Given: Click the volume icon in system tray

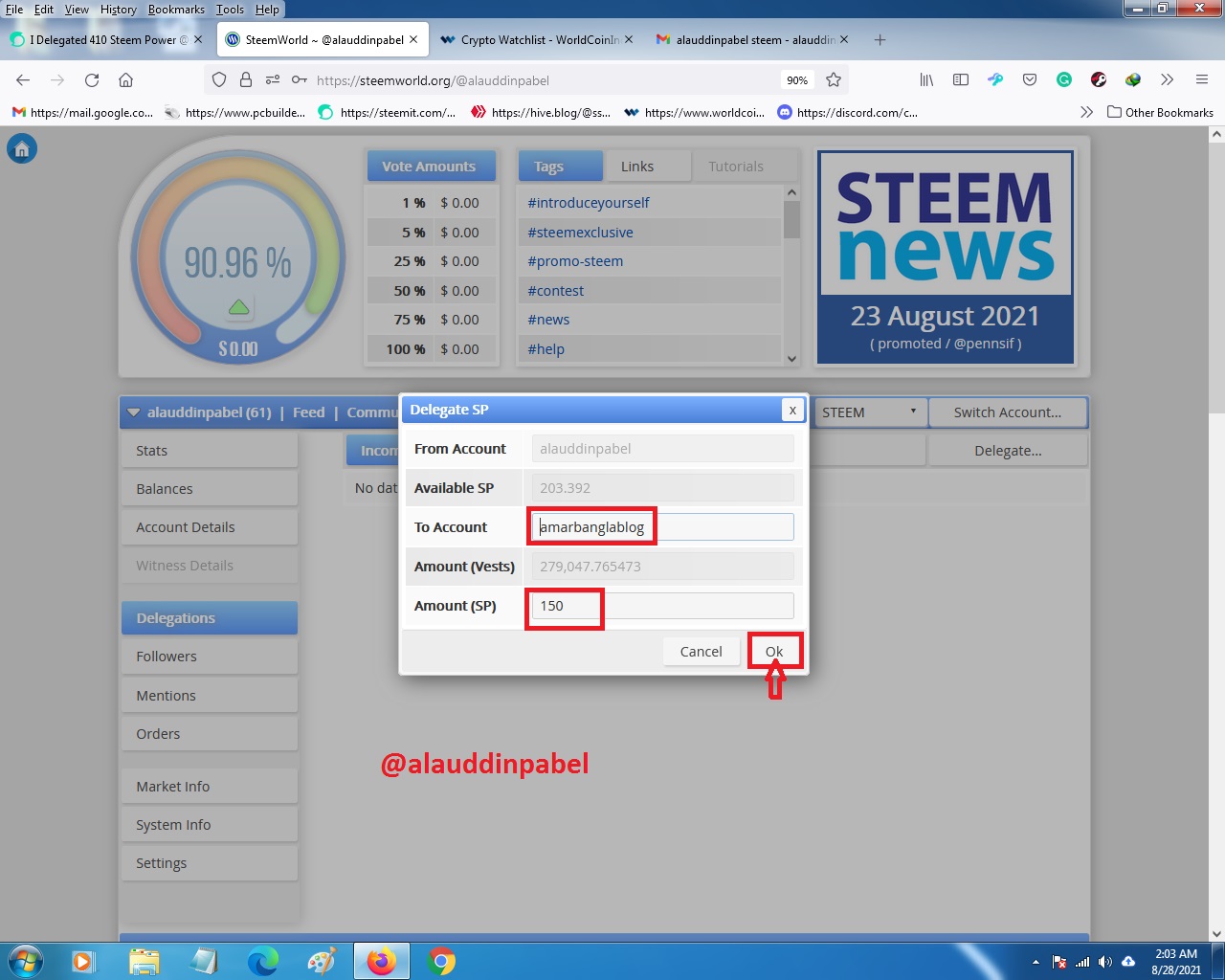Looking at the screenshot, I should [1105, 962].
